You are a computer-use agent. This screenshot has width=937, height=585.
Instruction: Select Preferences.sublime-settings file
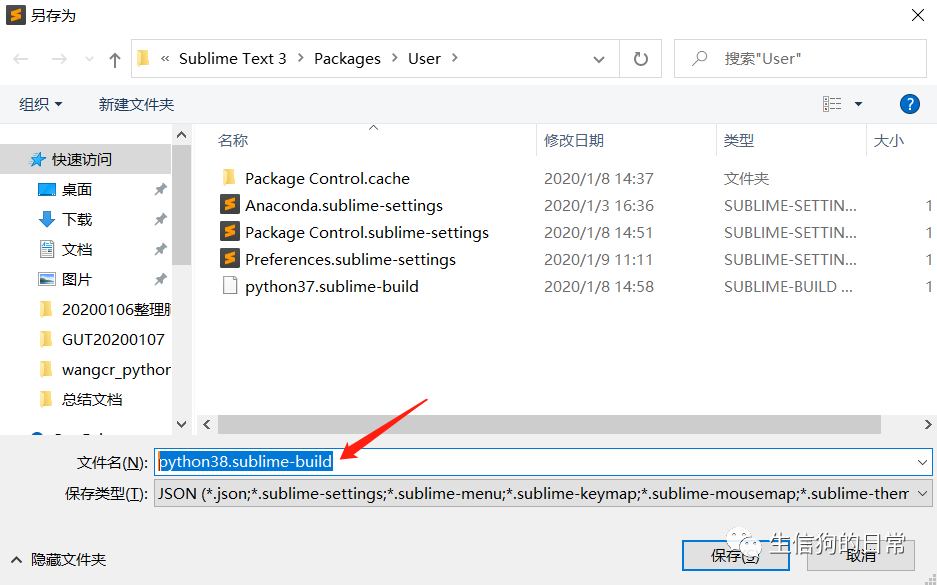350,259
